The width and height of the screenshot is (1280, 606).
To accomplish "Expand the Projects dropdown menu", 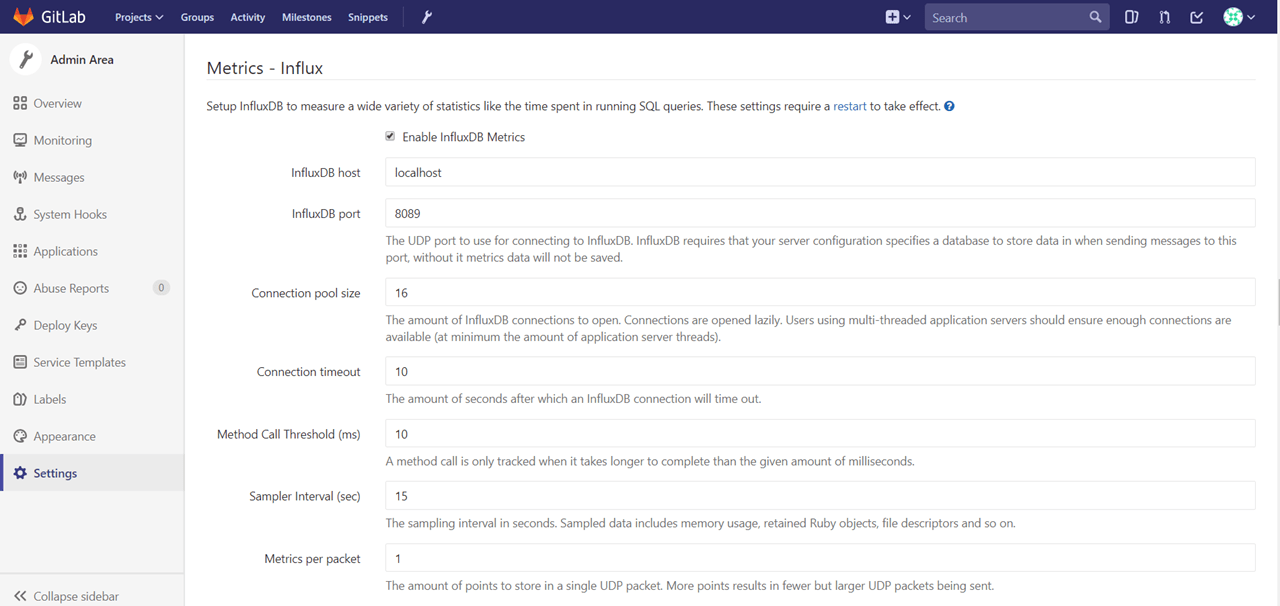I will (139, 17).
